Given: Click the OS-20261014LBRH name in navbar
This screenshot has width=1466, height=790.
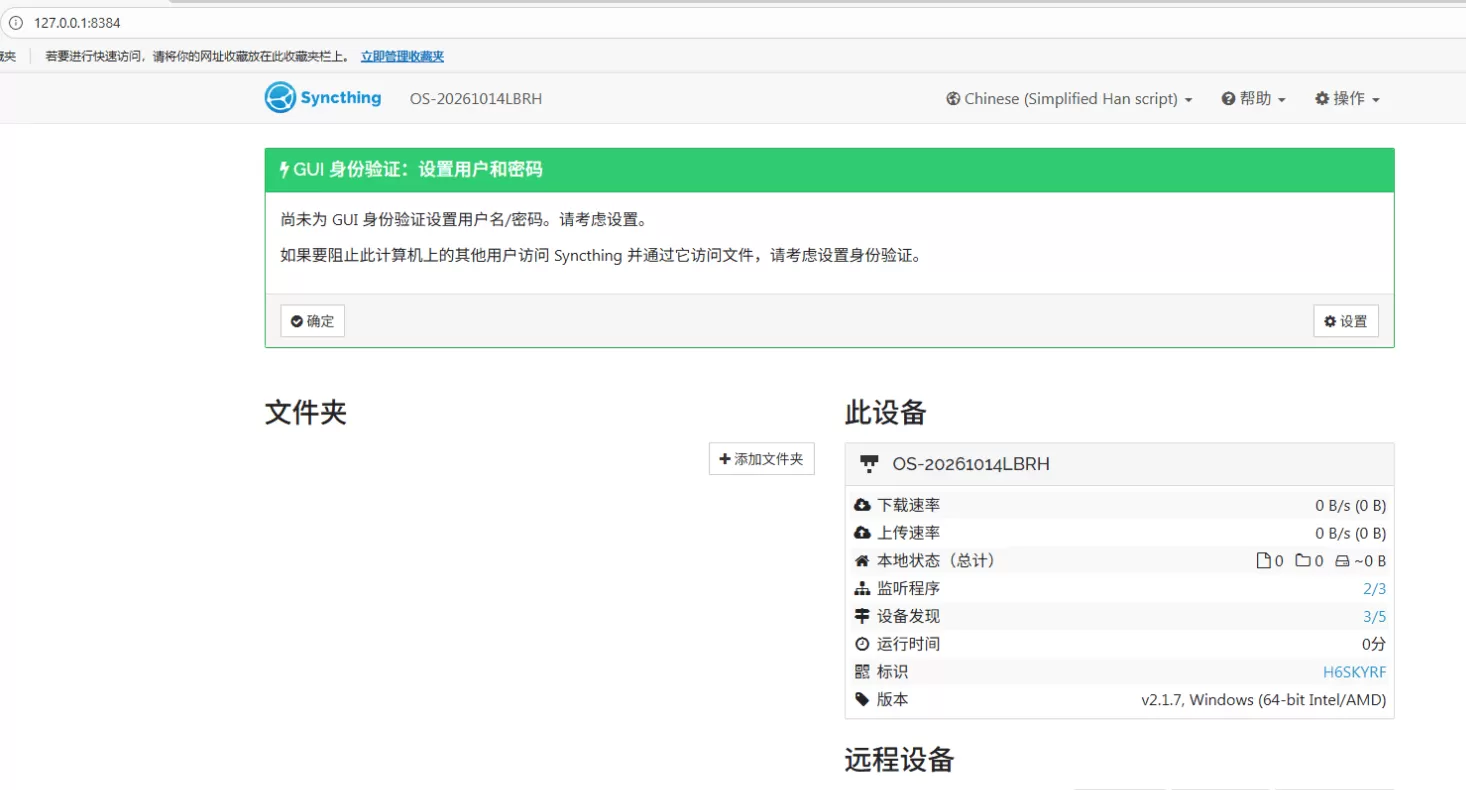Looking at the screenshot, I should tap(476, 99).
